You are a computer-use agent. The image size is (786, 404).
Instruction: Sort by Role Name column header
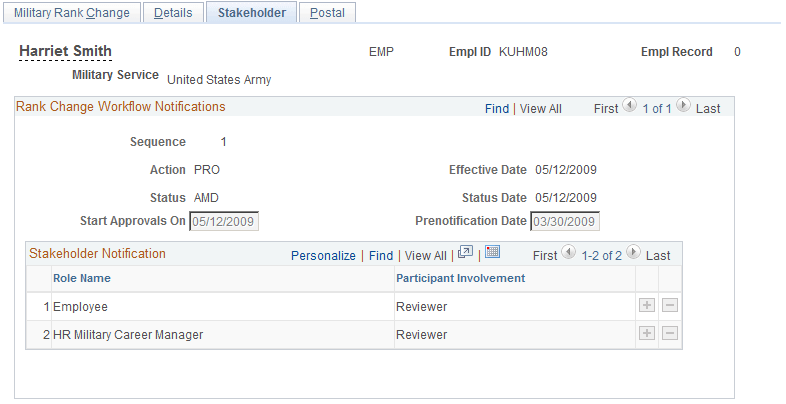click(x=82, y=278)
